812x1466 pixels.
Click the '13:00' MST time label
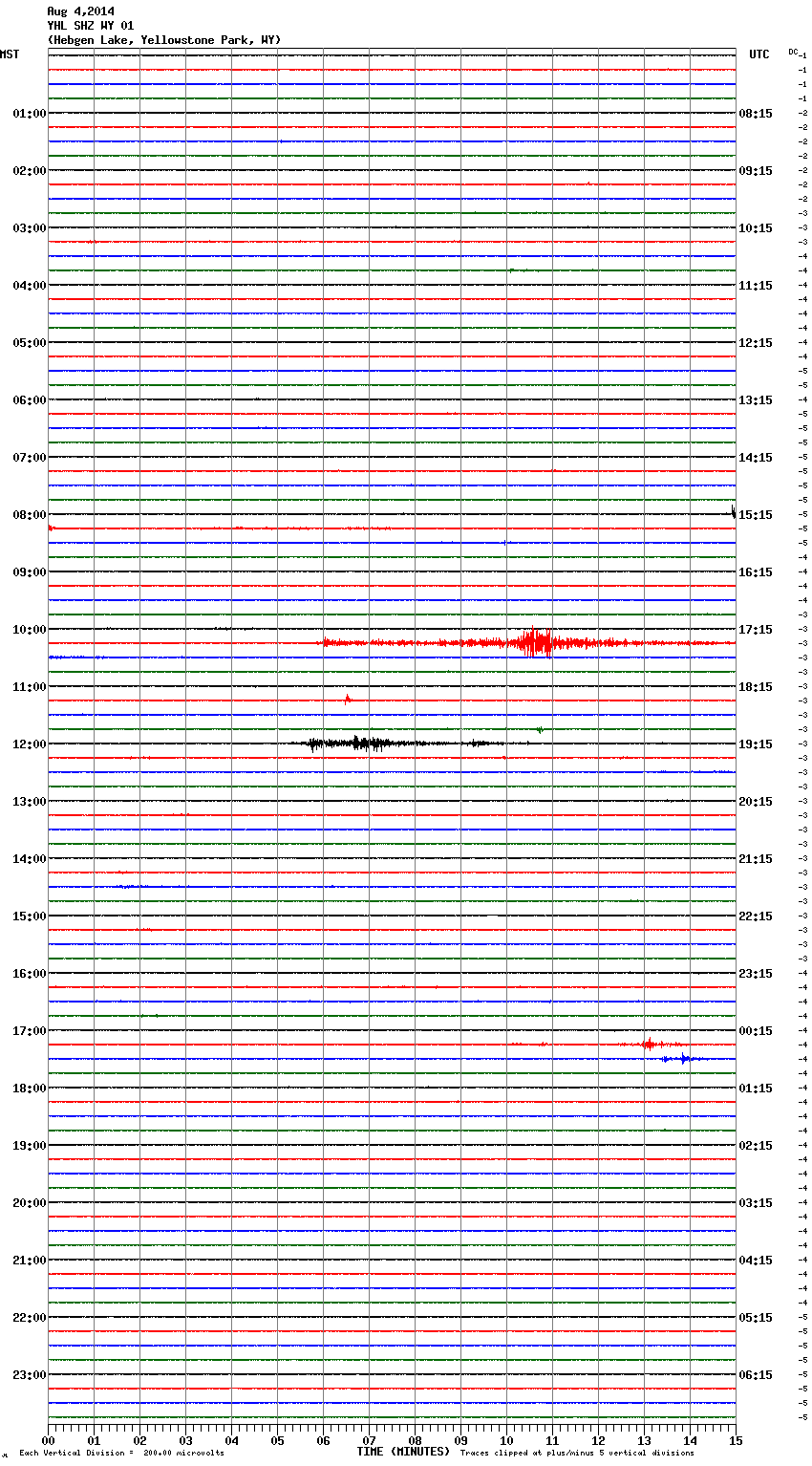[30, 802]
